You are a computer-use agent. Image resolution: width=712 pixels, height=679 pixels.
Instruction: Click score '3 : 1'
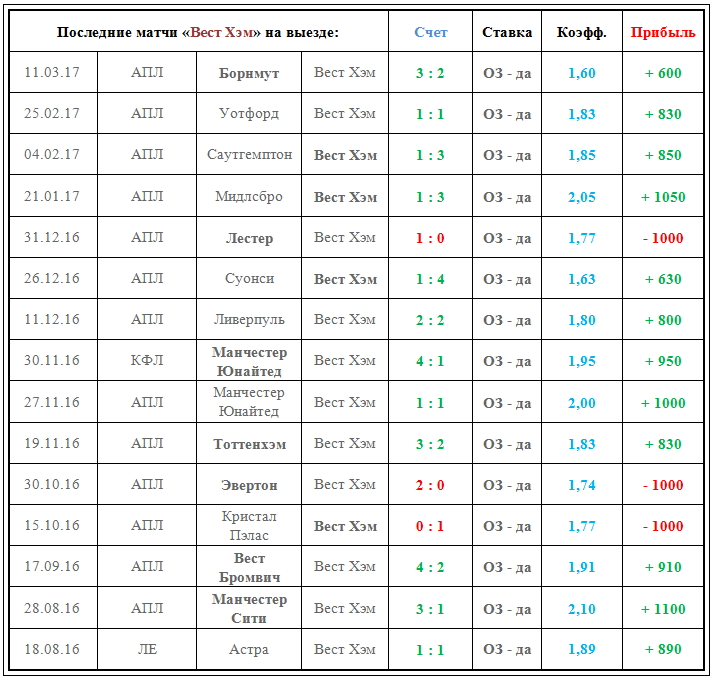(x=430, y=609)
